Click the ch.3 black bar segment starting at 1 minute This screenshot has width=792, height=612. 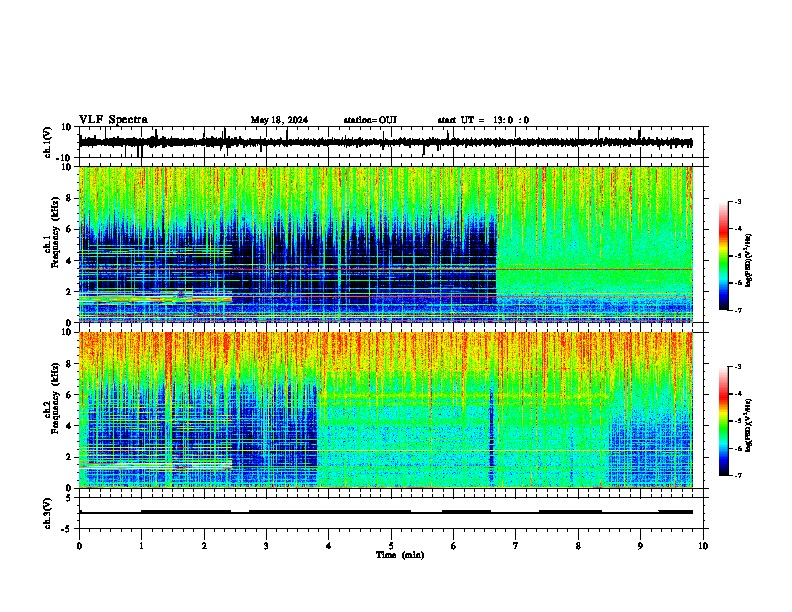[186, 512]
